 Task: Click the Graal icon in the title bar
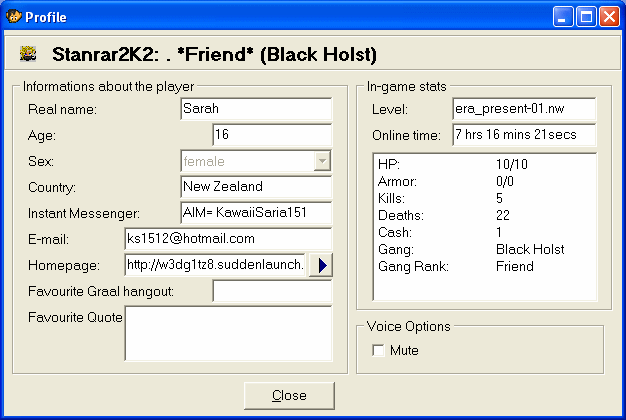tap(13, 16)
